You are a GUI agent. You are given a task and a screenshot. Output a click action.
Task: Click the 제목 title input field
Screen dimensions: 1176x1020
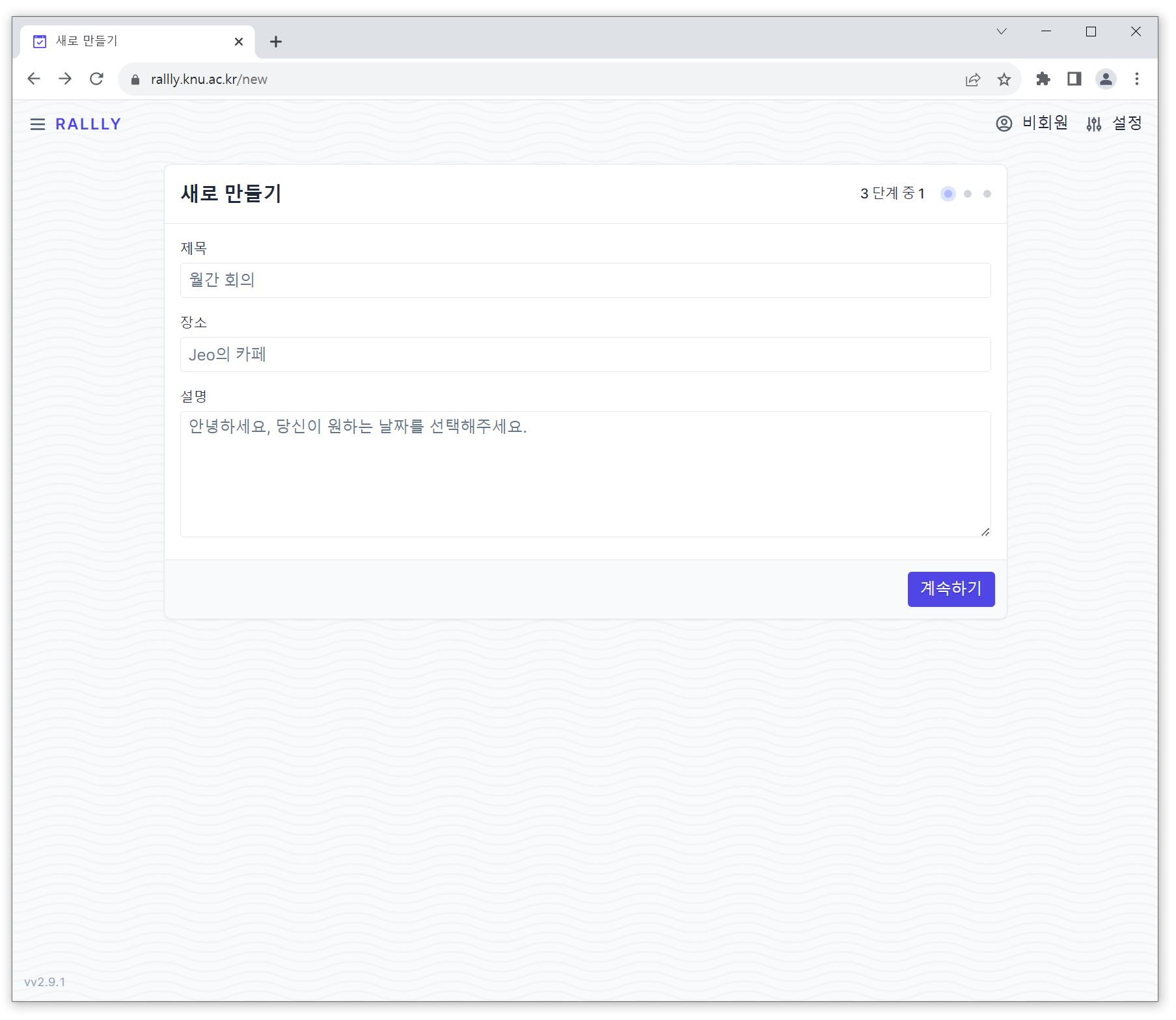(x=584, y=280)
